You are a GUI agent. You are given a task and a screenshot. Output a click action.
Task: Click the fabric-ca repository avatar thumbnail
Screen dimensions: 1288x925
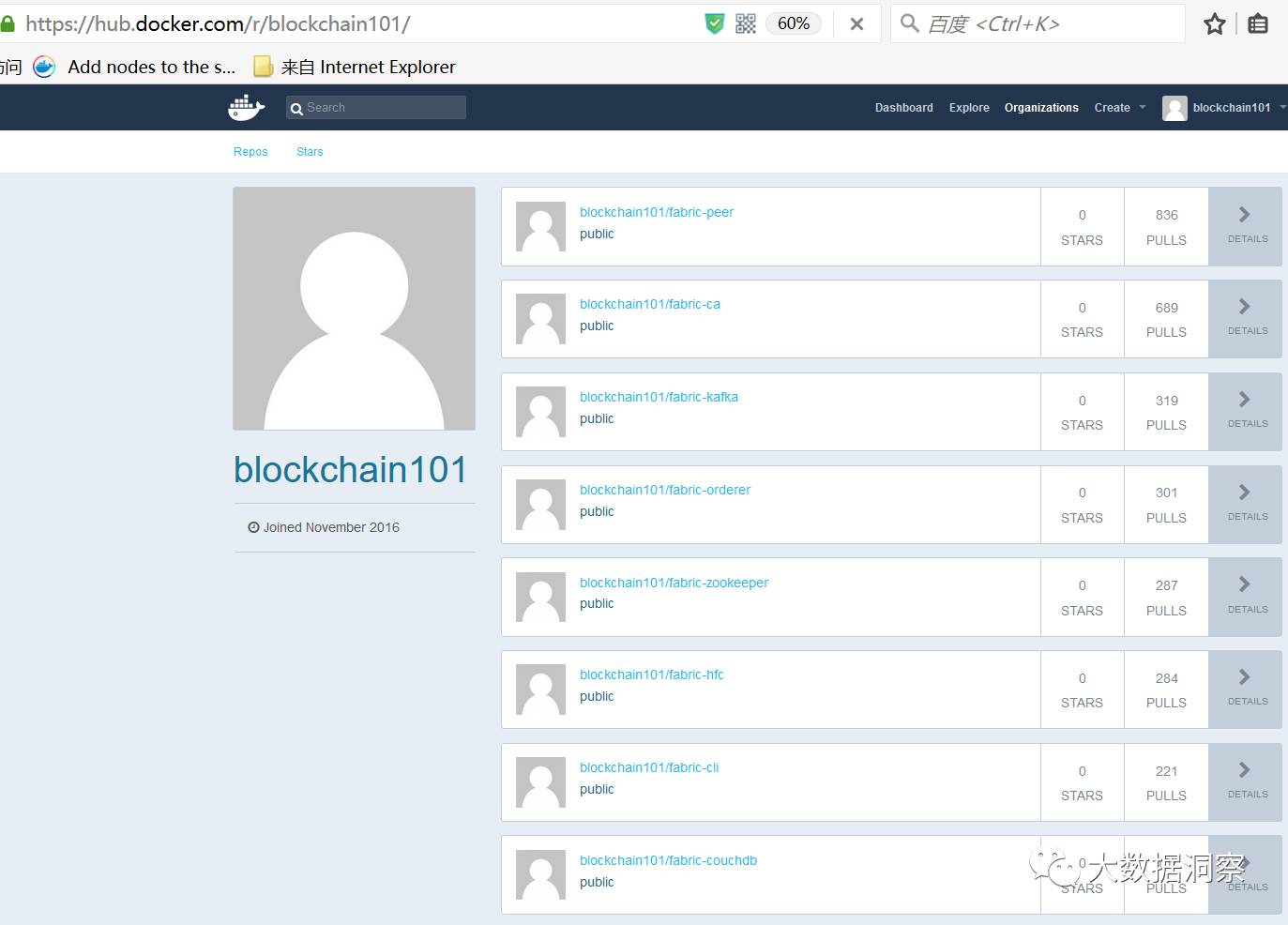pyautogui.click(x=541, y=319)
